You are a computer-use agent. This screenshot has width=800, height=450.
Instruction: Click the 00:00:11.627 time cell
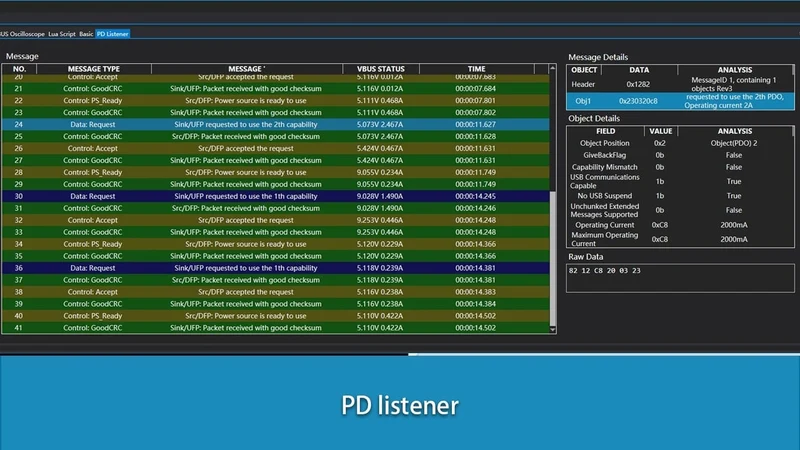(x=475, y=124)
